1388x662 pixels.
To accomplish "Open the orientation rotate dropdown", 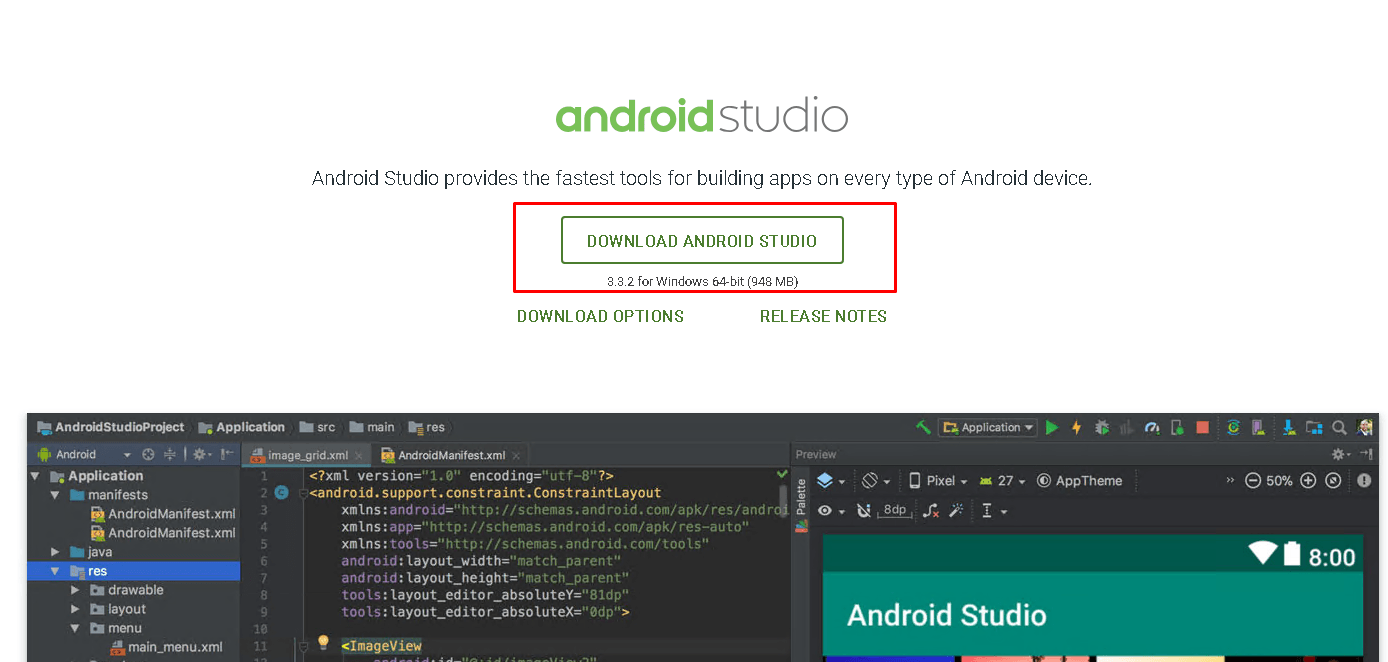I will point(876,481).
